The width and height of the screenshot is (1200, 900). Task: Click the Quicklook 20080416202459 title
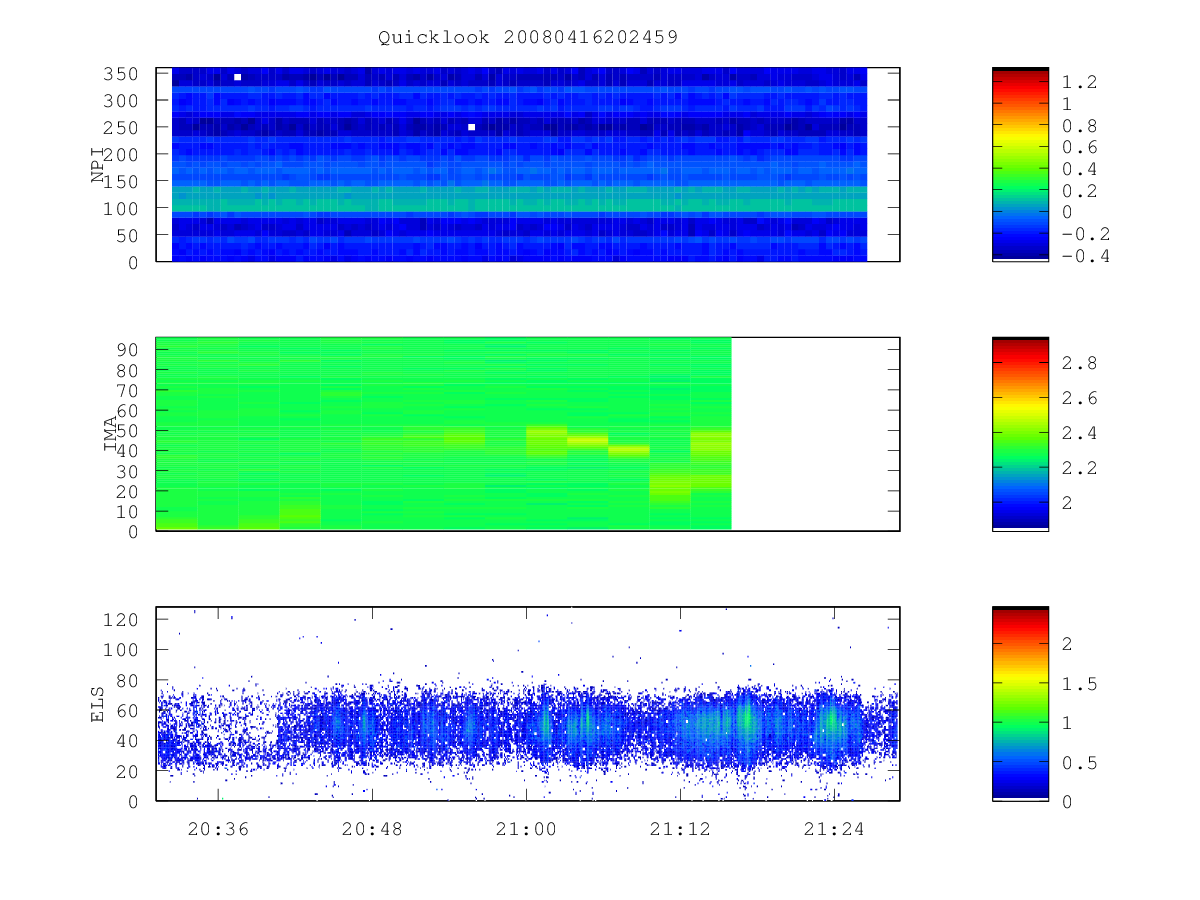coord(528,37)
